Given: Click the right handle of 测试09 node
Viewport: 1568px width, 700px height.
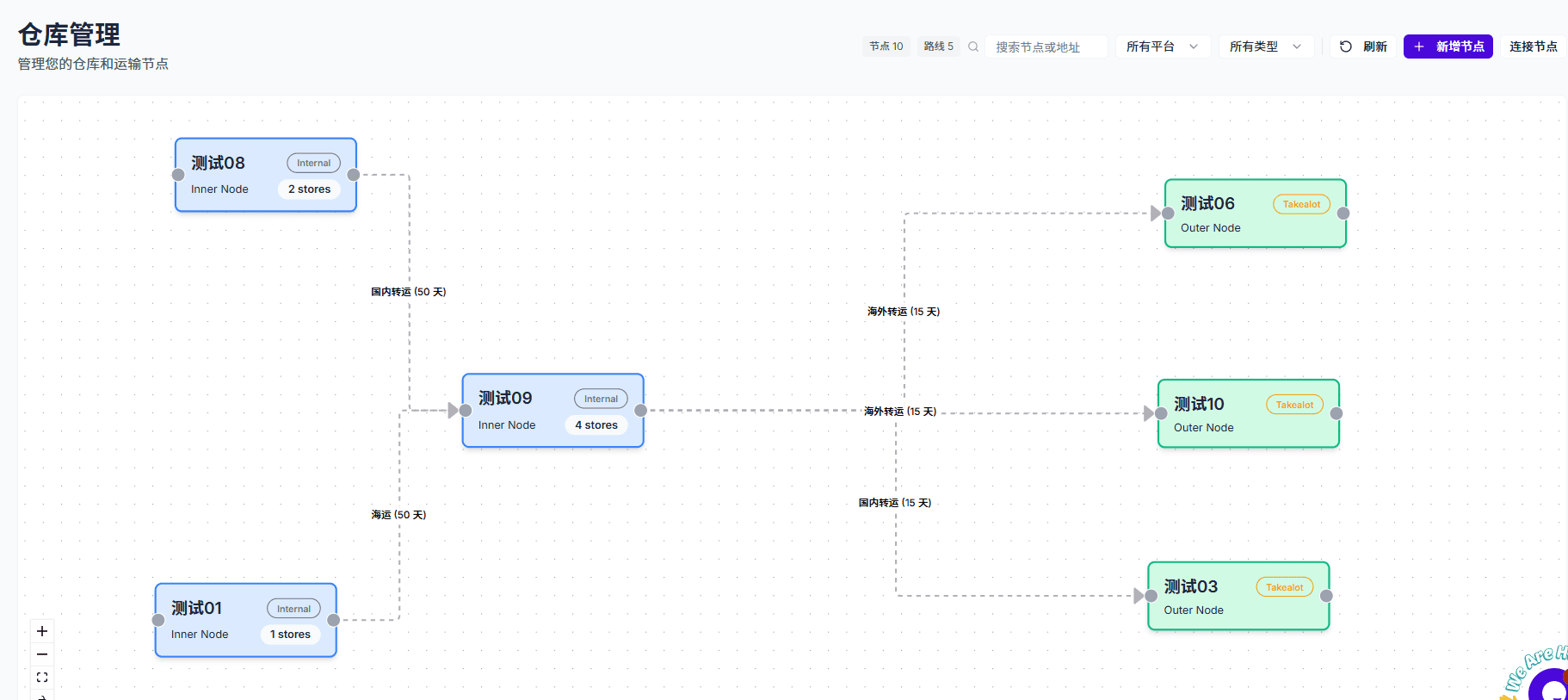Looking at the screenshot, I should coord(640,411).
